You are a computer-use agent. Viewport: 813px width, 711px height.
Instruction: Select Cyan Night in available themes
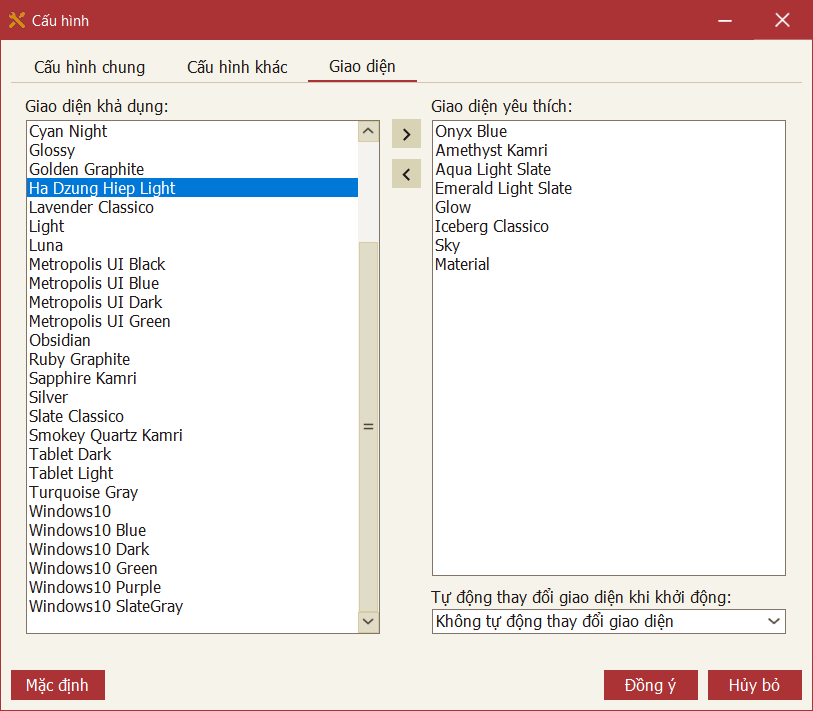pyautogui.click(x=68, y=131)
